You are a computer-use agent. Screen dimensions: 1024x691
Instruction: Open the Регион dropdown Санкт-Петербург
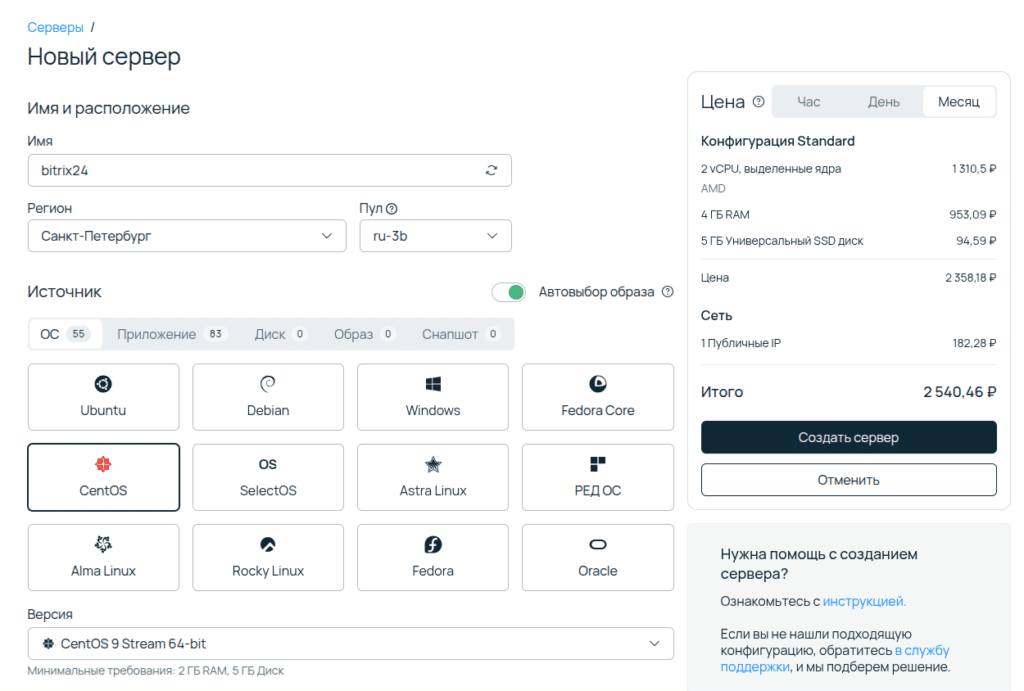coord(187,236)
